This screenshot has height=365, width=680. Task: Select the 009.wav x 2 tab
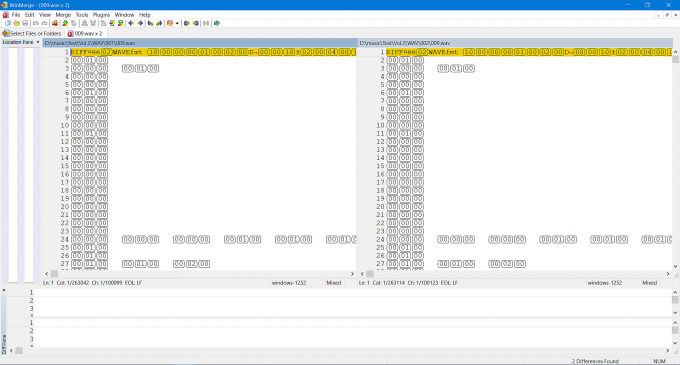click(x=85, y=33)
